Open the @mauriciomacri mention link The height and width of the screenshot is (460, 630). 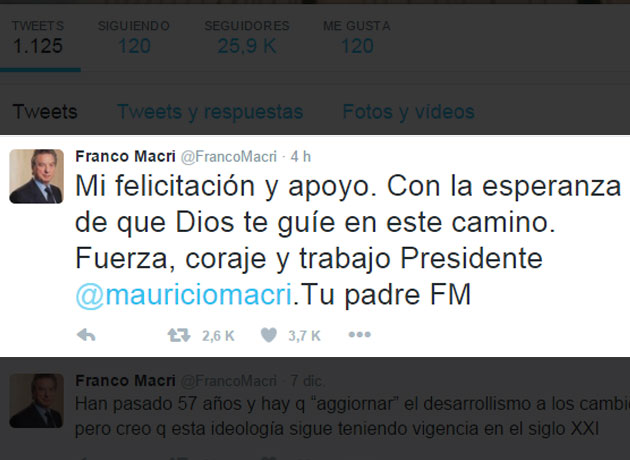[184, 295]
